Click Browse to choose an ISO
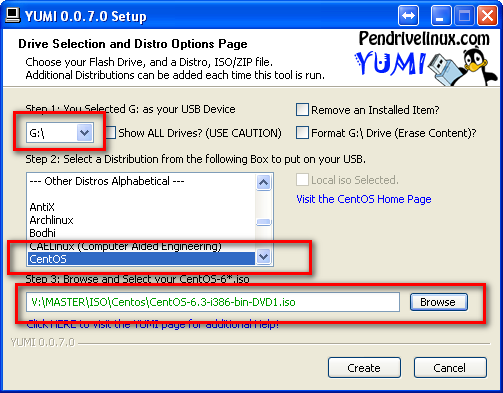 439,302
